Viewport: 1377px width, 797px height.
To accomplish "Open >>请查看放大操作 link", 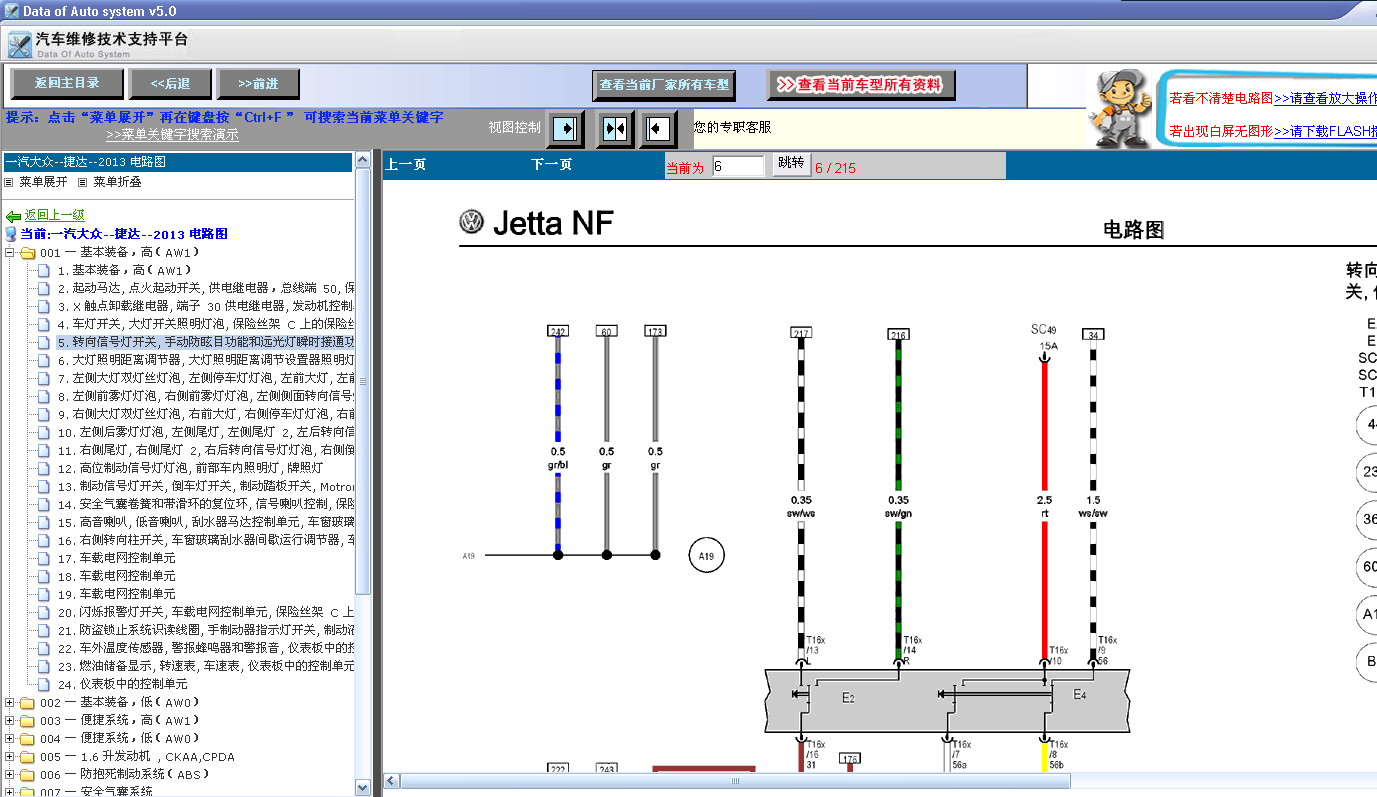I will click(1325, 98).
